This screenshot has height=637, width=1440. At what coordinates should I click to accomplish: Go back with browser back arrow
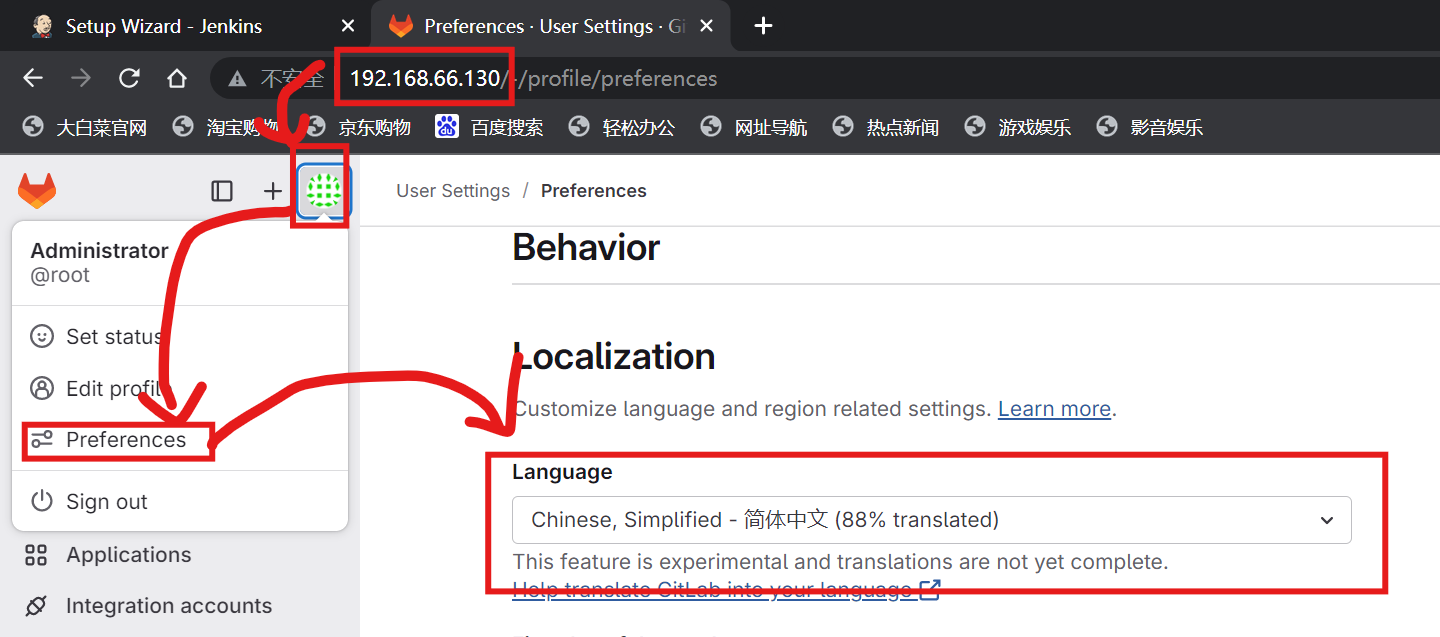coord(33,78)
